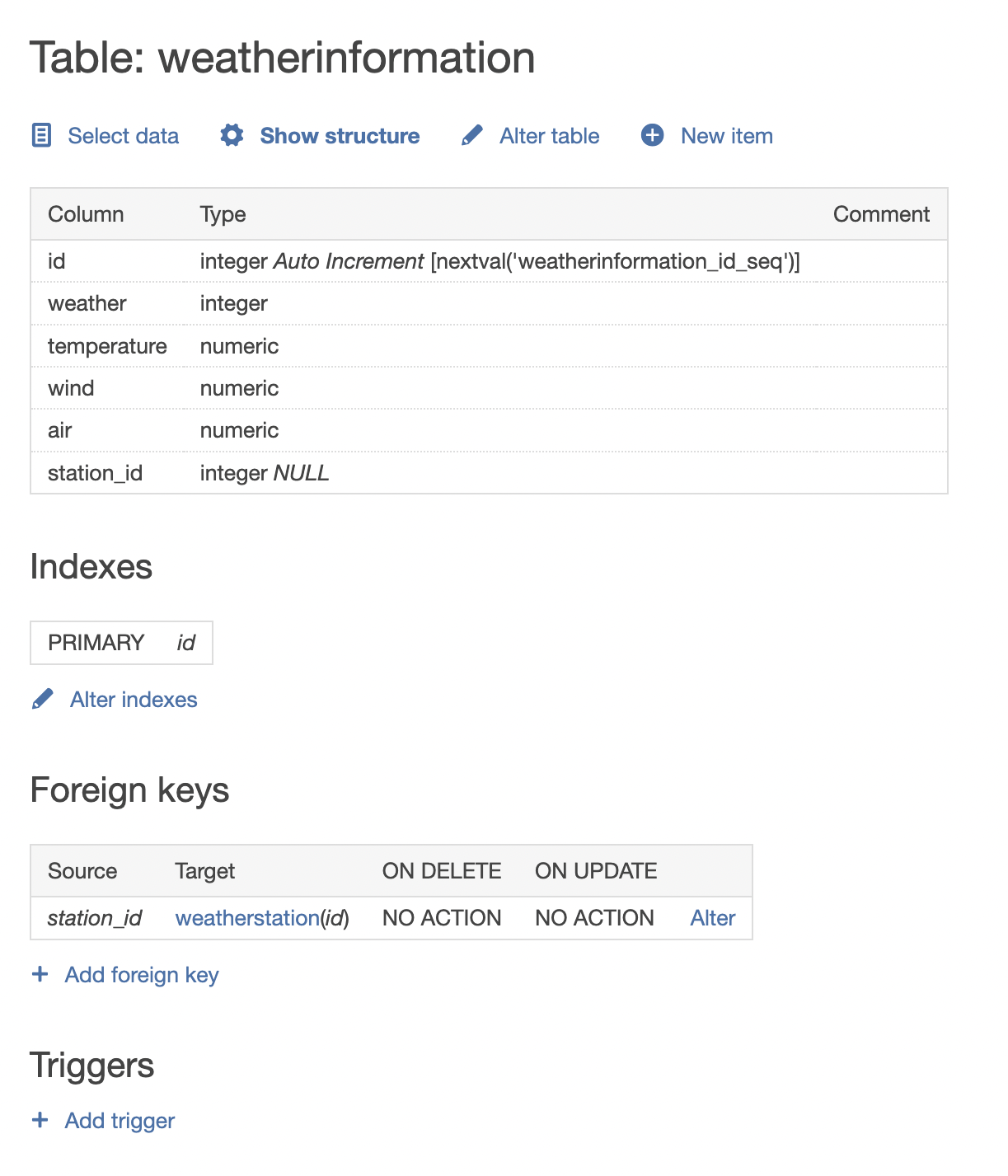Click the plus icon beside Add foreign key
Image resolution: width=1008 pixels, height=1176 pixels.
[x=40, y=975]
